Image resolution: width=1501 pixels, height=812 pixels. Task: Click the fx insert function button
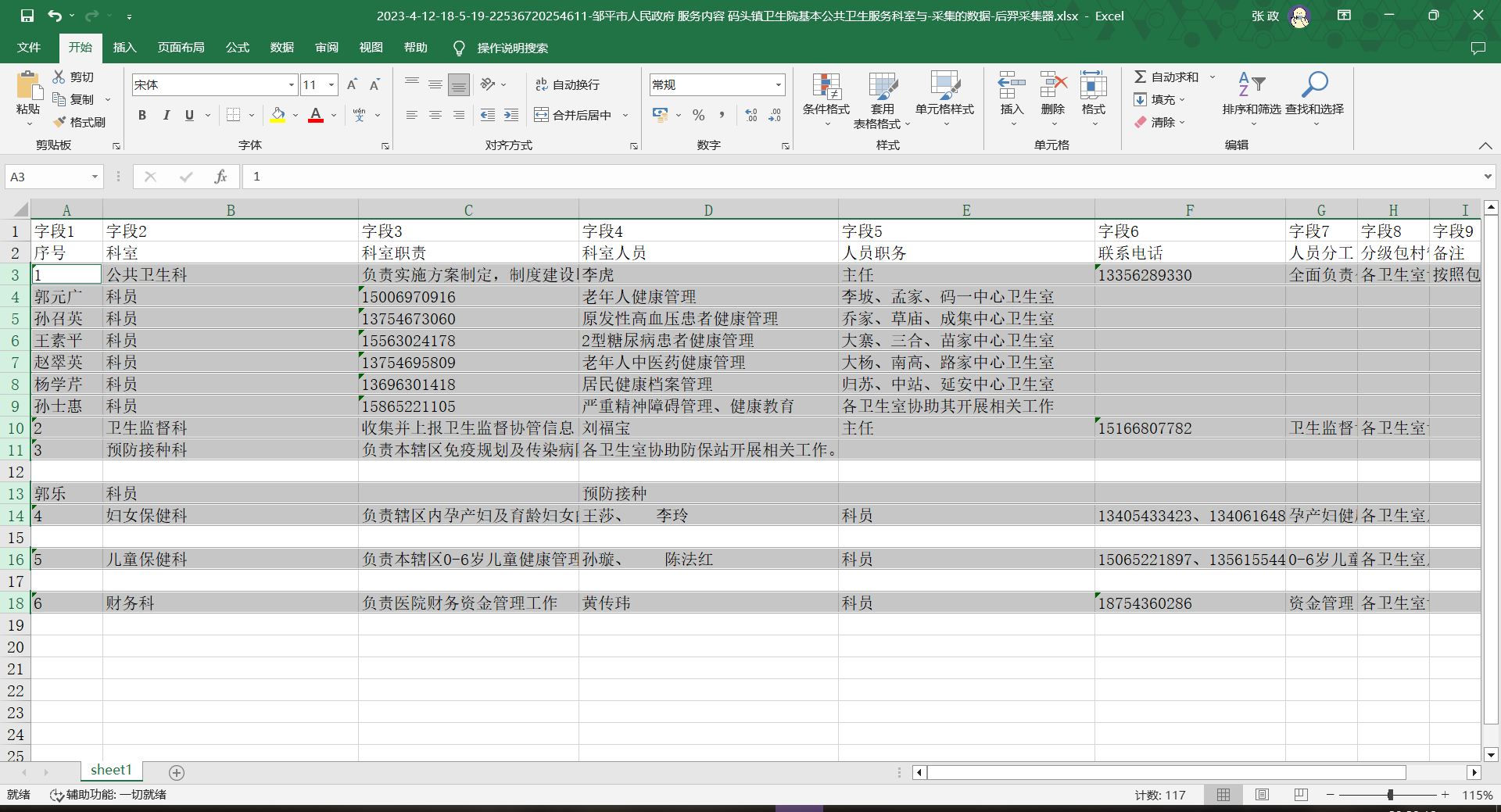[x=221, y=177]
